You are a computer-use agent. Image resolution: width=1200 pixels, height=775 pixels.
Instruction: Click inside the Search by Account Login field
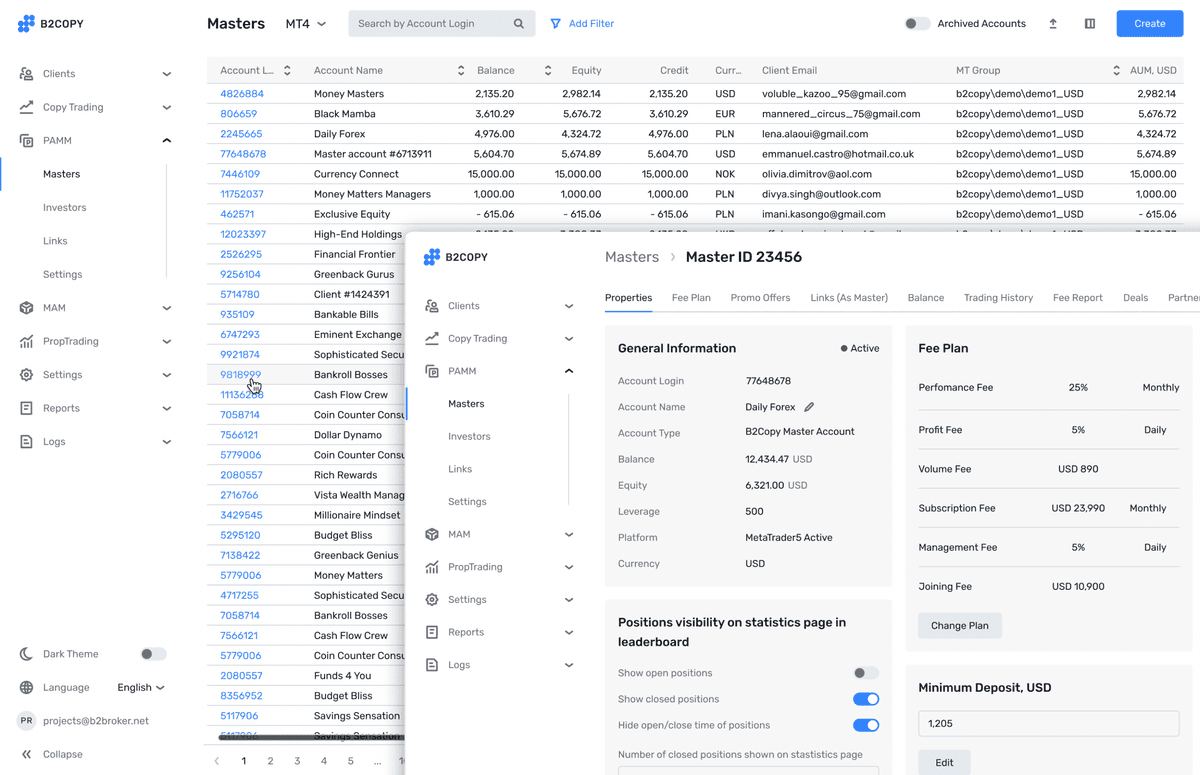click(x=430, y=22)
